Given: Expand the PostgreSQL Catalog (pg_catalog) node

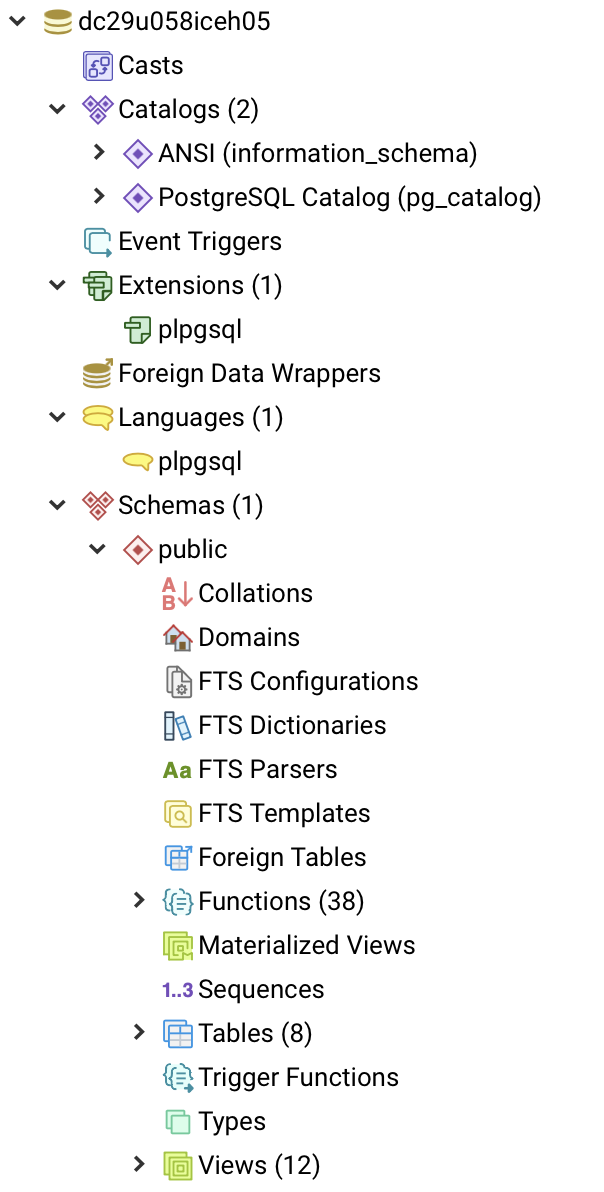Looking at the screenshot, I should [x=98, y=197].
